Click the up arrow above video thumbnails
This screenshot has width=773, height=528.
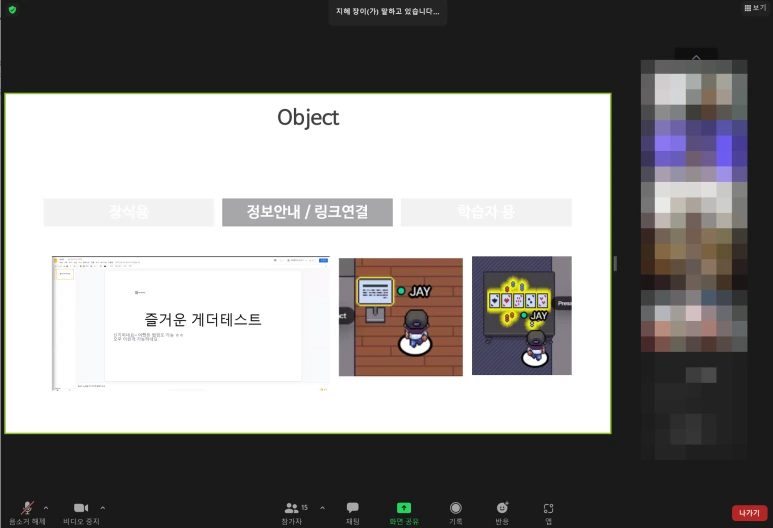[696, 57]
